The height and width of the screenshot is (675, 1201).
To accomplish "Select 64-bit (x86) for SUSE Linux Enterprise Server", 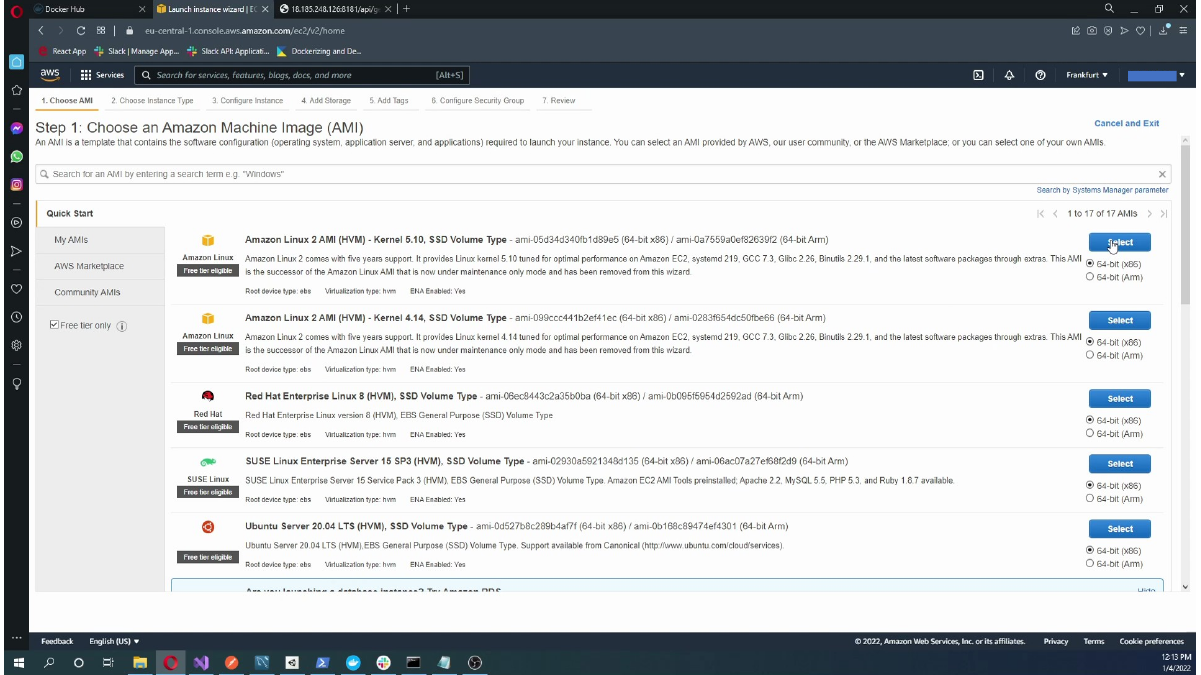I will [1090, 486].
